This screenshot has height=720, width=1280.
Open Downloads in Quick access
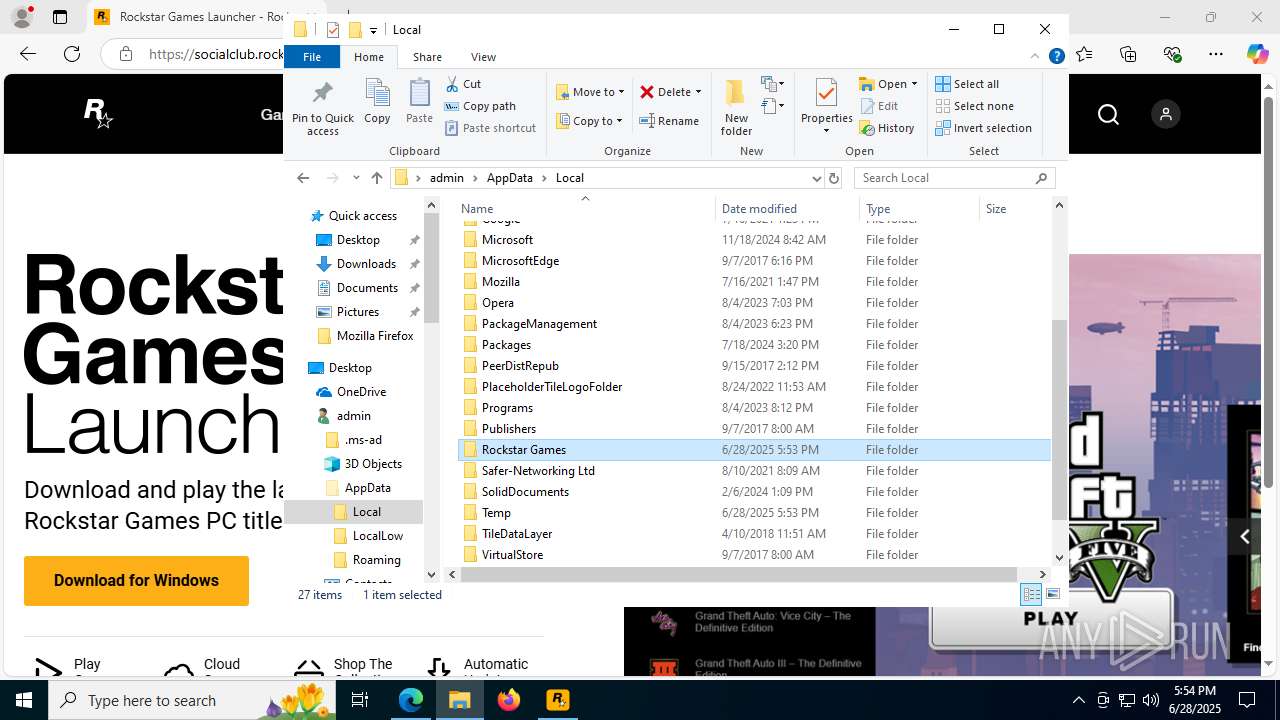366,264
